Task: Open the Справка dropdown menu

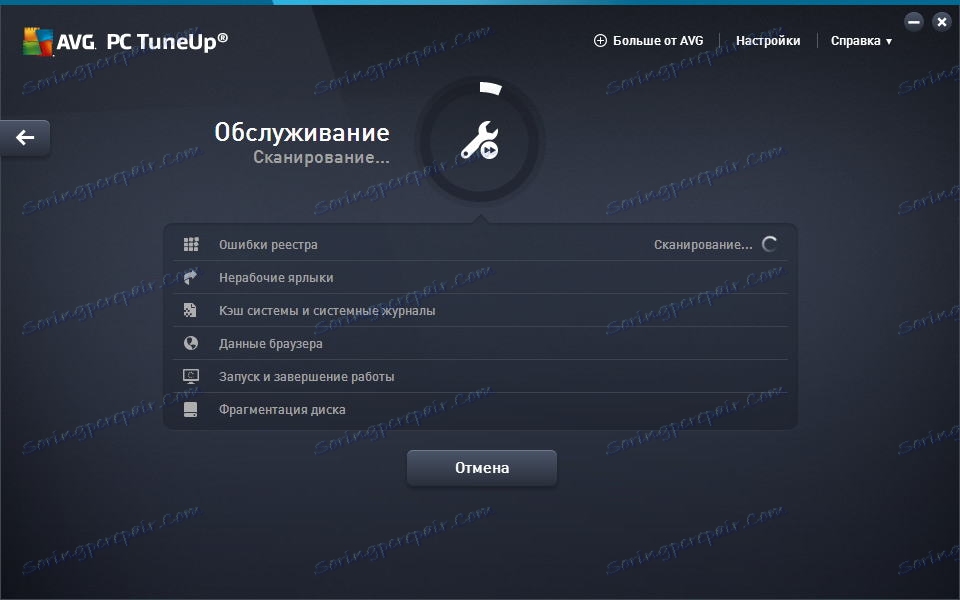Action: [x=859, y=40]
